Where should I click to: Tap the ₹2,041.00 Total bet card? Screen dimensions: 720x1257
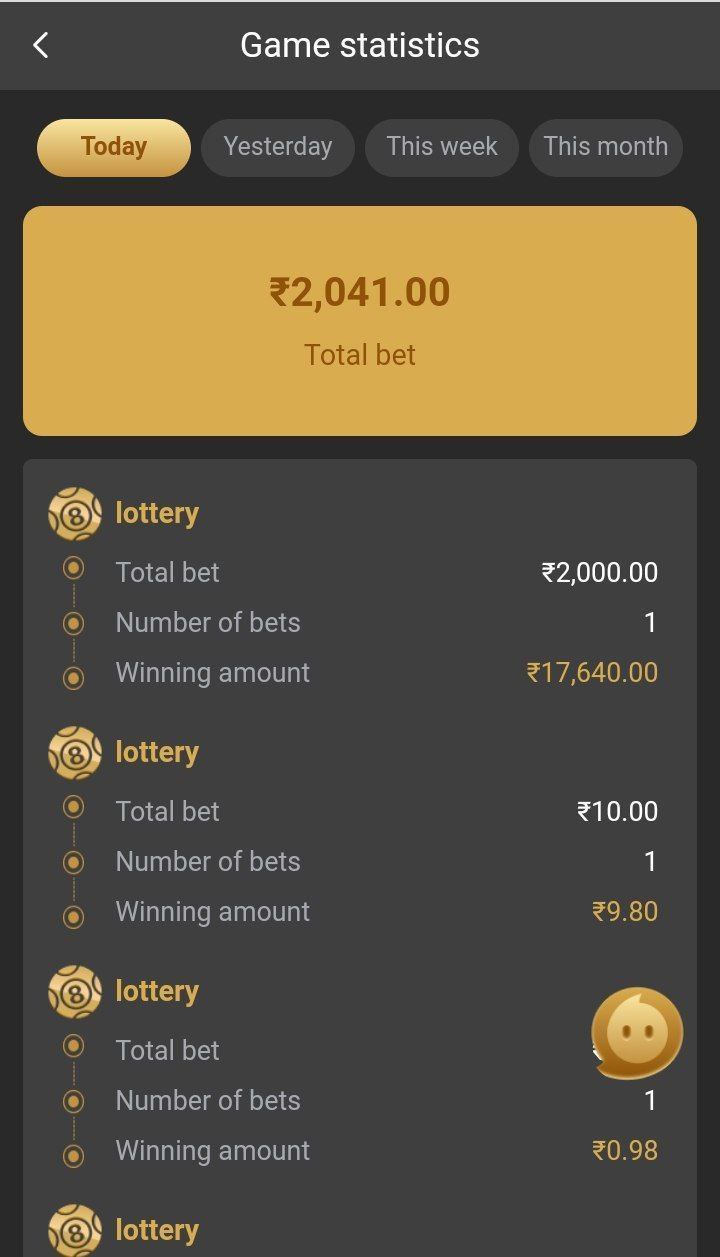click(x=360, y=320)
